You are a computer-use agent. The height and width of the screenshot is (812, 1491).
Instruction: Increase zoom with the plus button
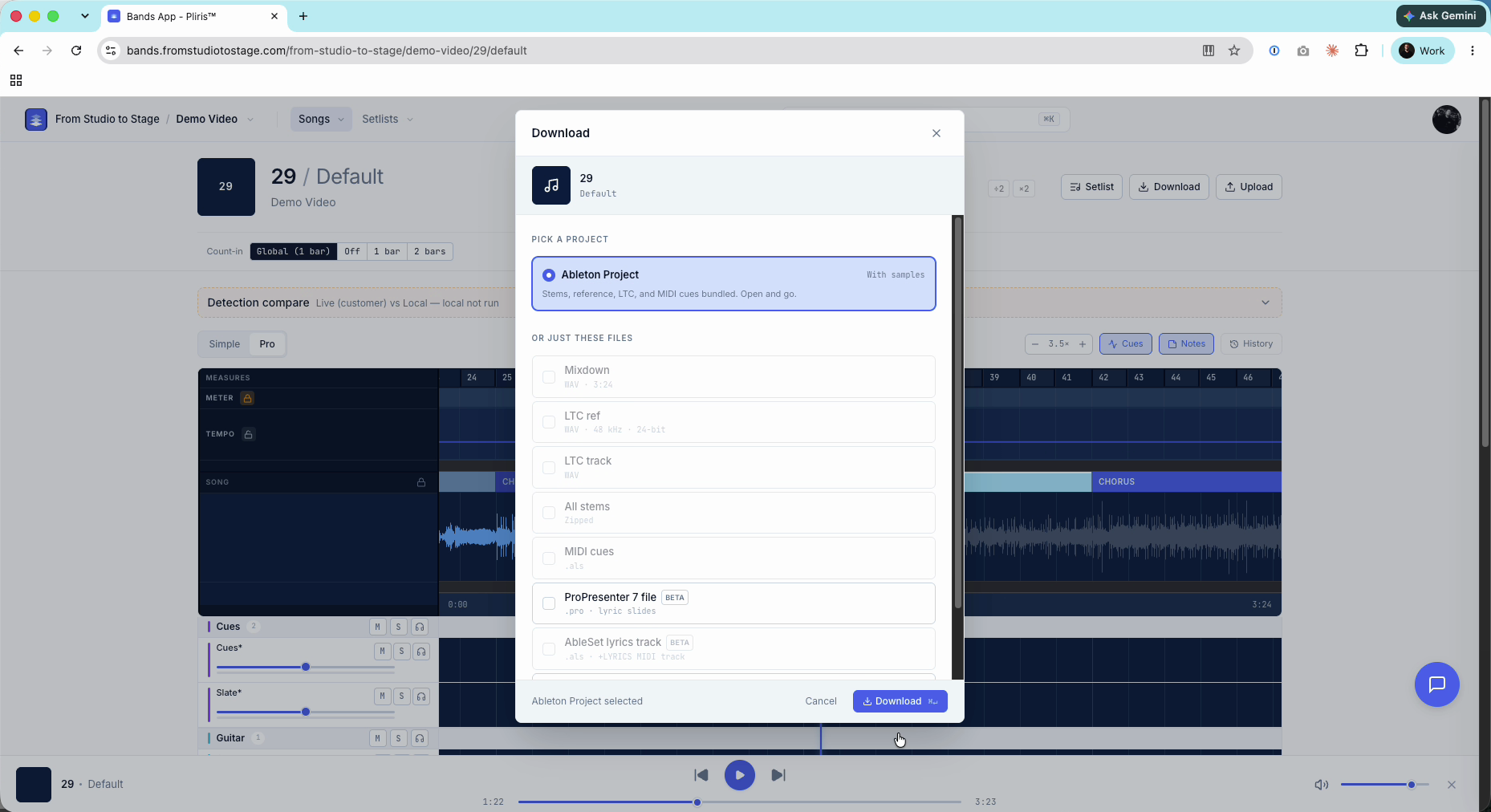[x=1083, y=344]
